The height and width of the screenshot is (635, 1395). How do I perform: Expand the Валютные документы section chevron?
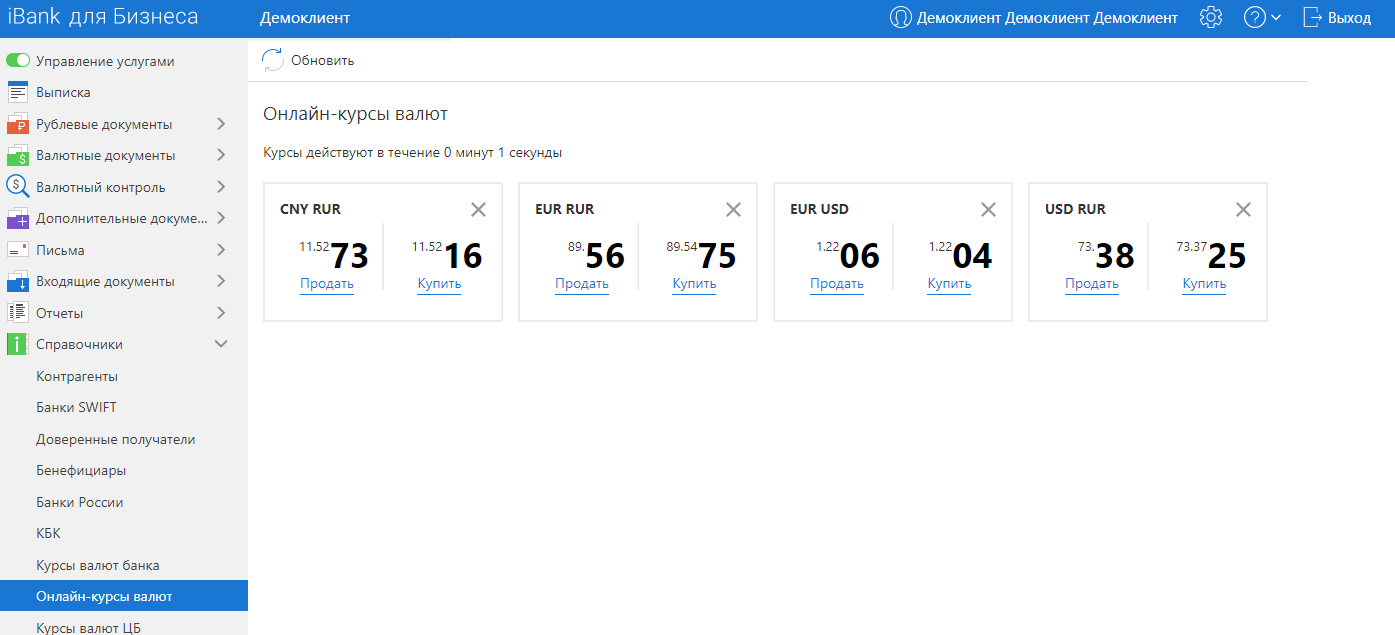221,156
